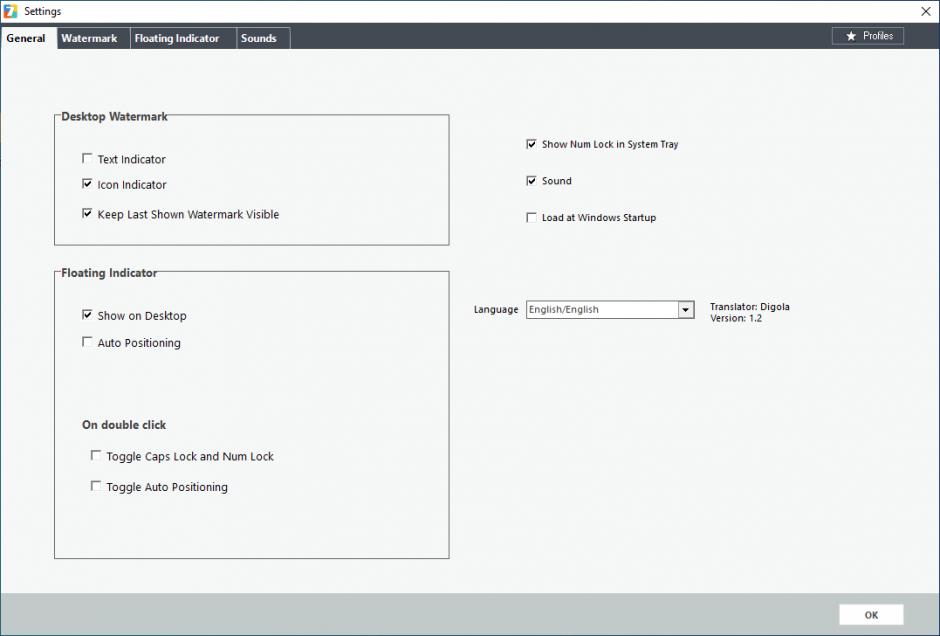Click the NumLock Indicator app icon in titlebar
Screen dimensions: 940x636
point(10,11)
